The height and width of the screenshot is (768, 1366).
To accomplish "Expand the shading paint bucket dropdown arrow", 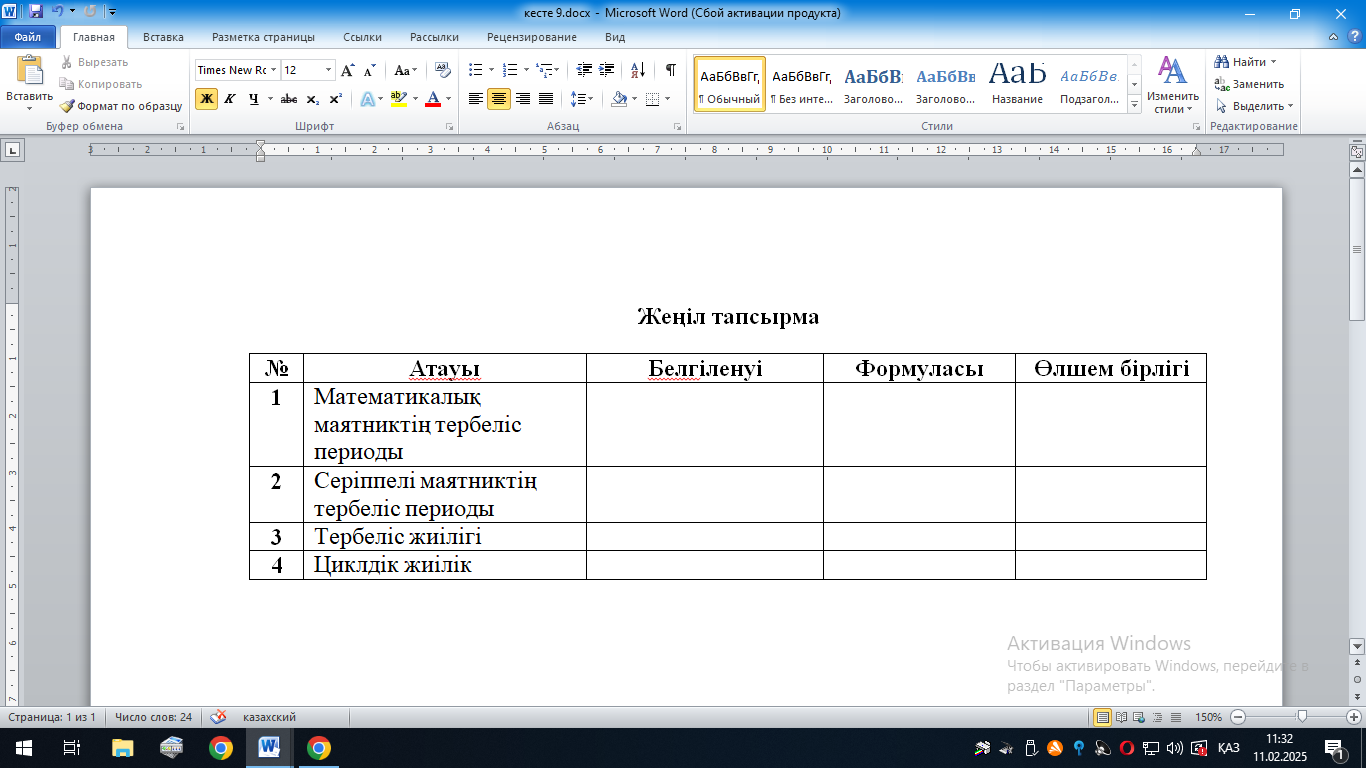I will [x=635, y=99].
